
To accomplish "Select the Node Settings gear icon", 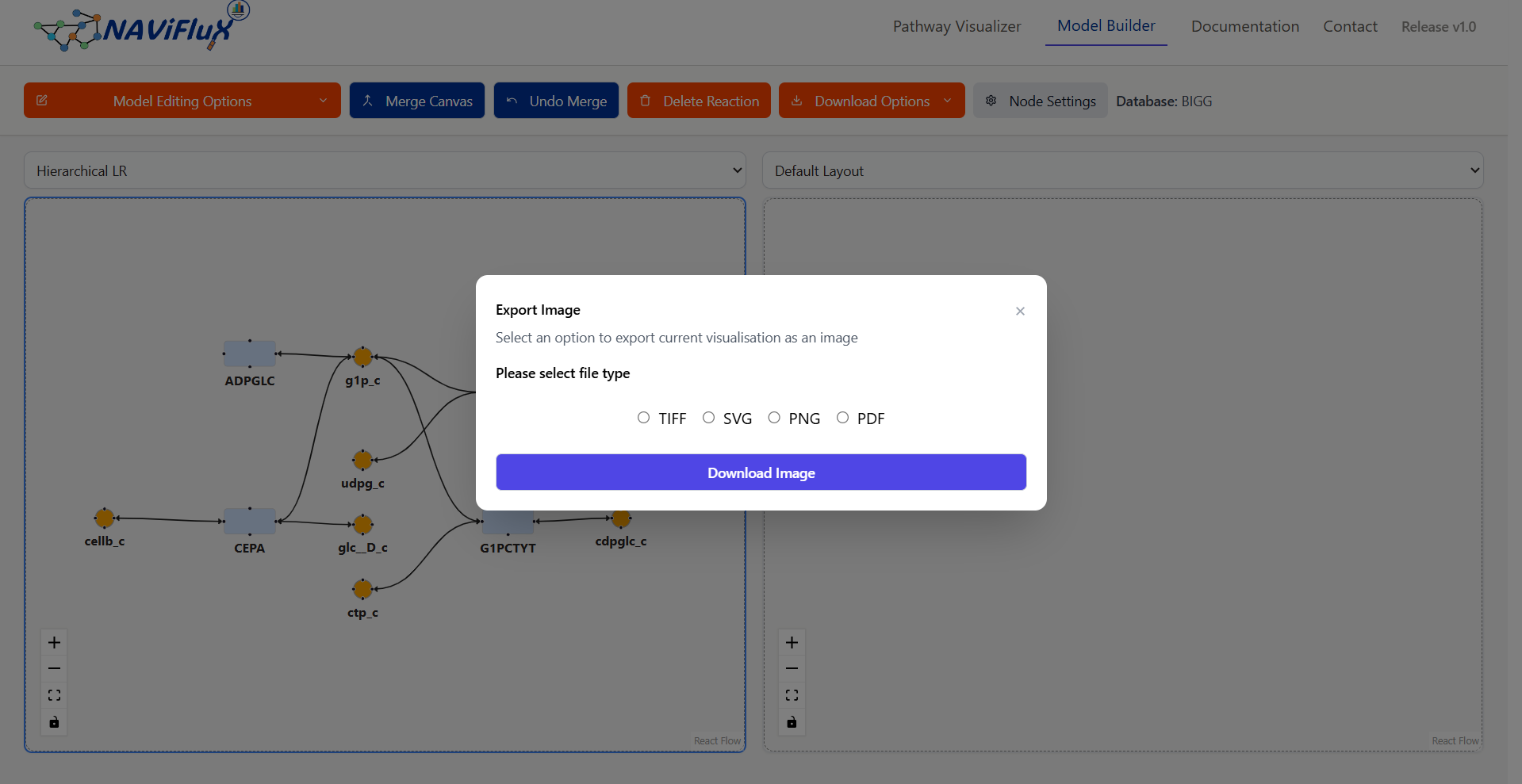I will tap(991, 101).
